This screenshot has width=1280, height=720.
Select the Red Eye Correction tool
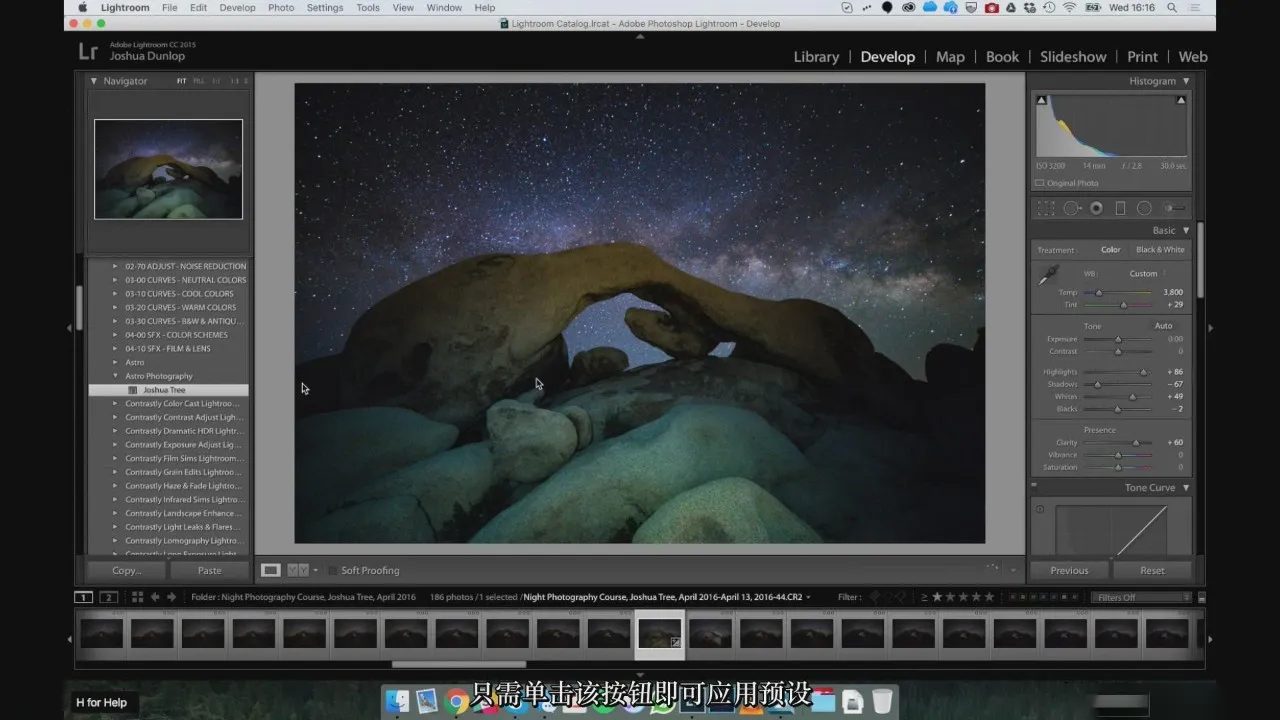coord(1096,208)
